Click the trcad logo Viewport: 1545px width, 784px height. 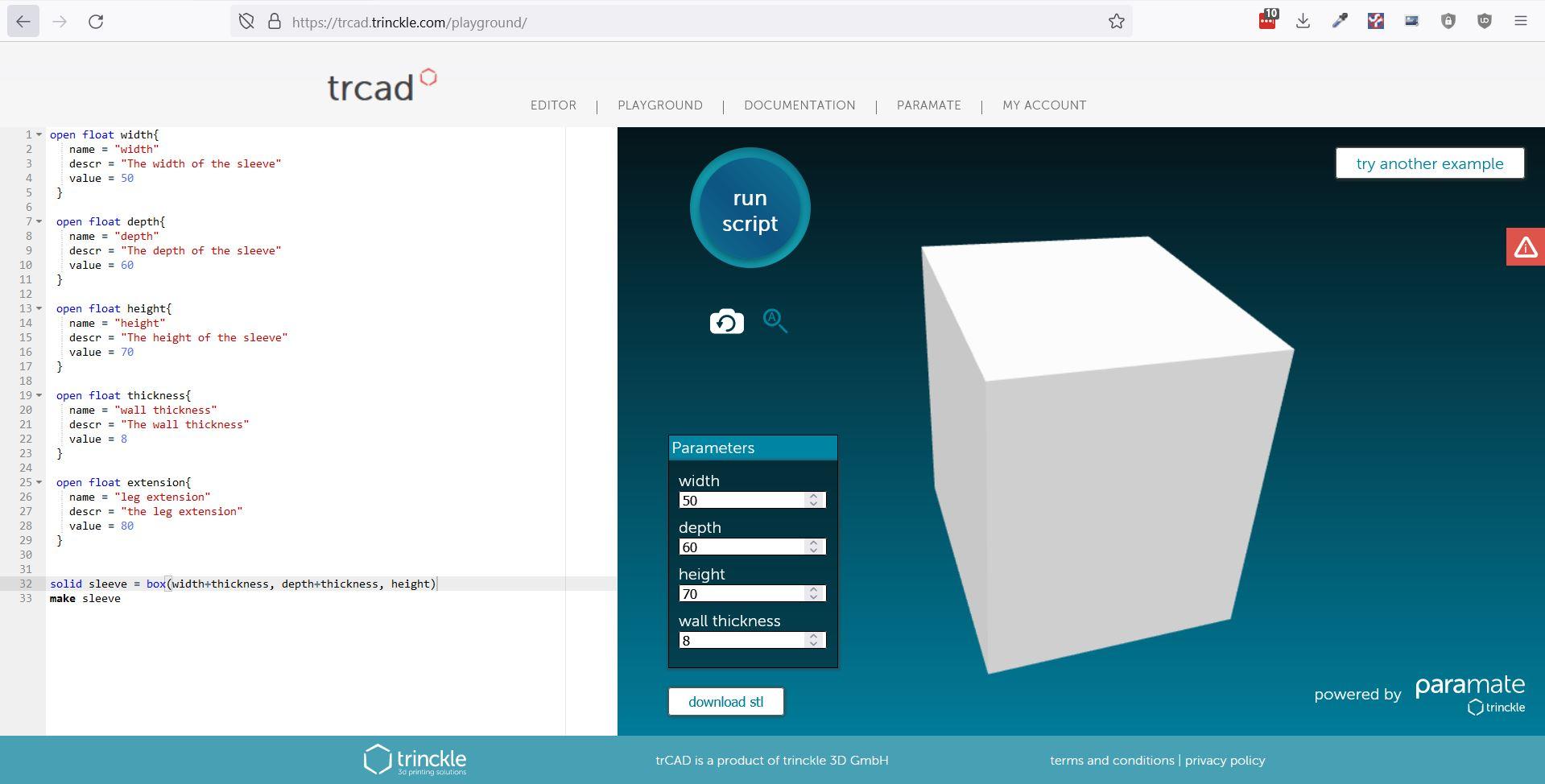tap(381, 85)
